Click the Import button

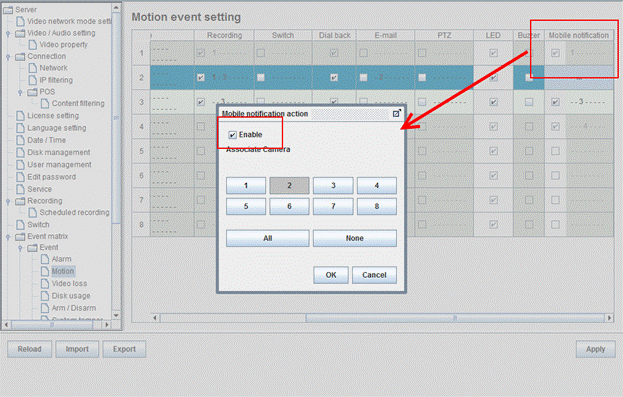click(77, 349)
